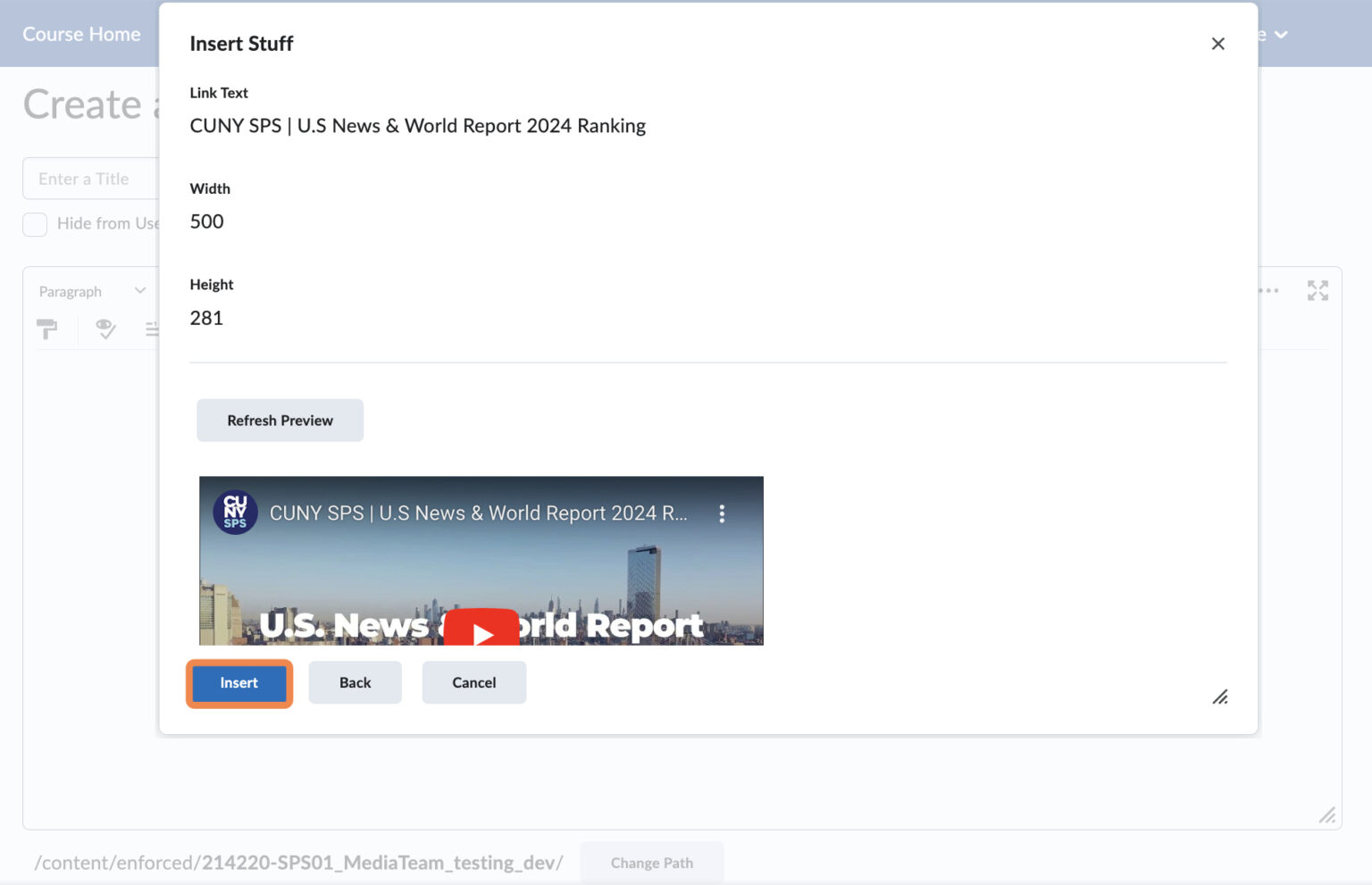1372x885 pixels.
Task: Play the U.S. News video preview
Action: pos(482,634)
